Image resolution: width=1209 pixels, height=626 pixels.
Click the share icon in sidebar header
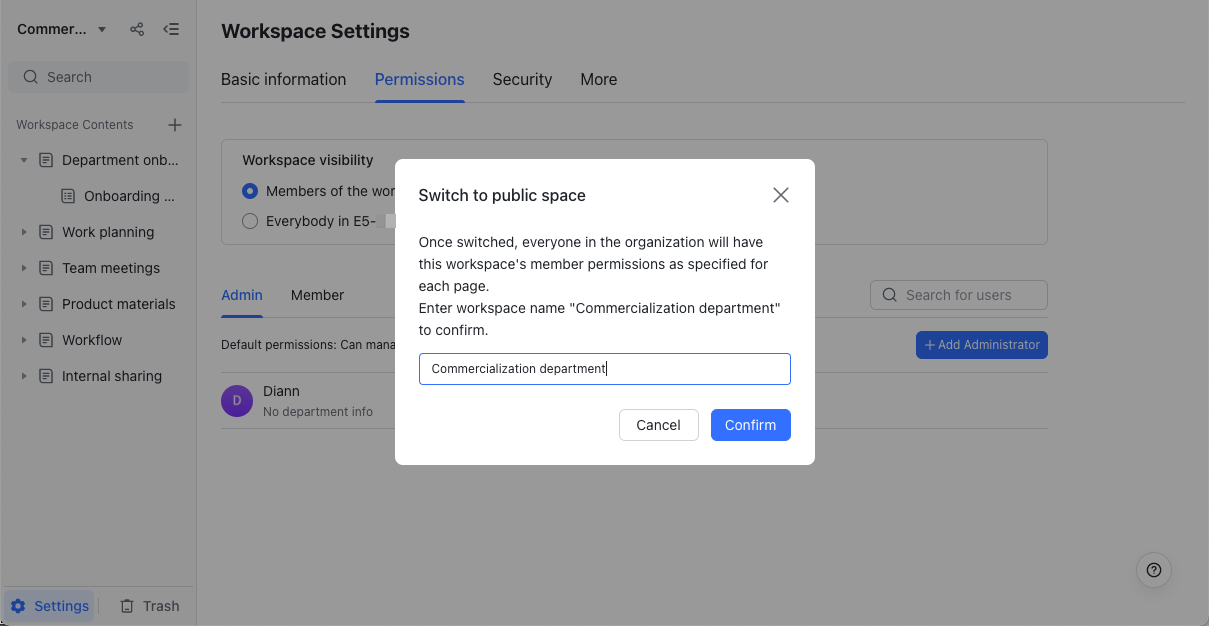pyautogui.click(x=137, y=29)
